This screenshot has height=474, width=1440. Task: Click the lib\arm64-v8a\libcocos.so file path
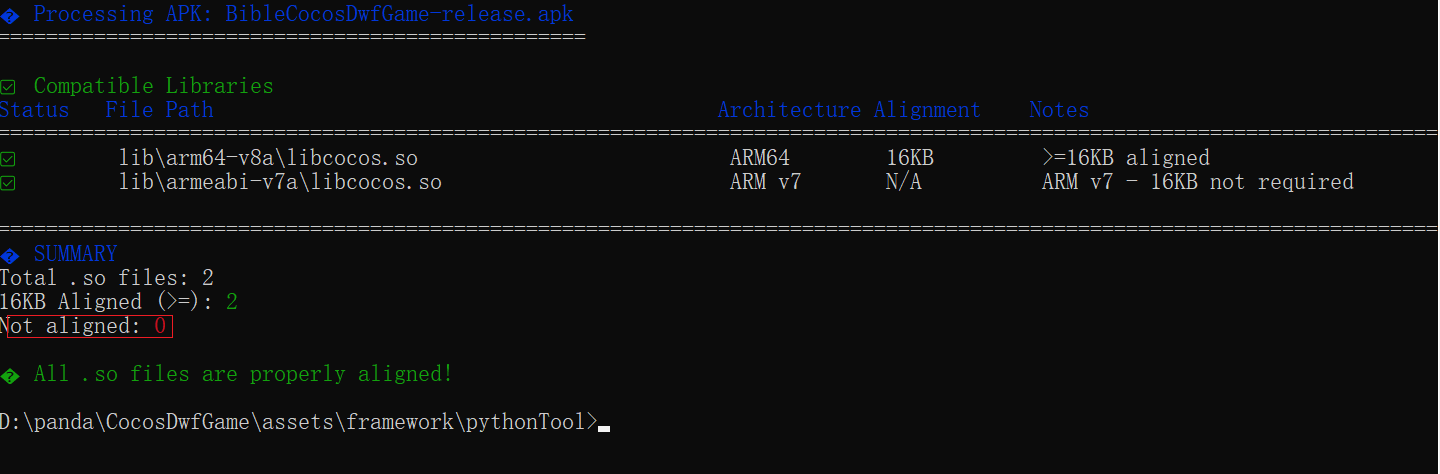pos(268,158)
